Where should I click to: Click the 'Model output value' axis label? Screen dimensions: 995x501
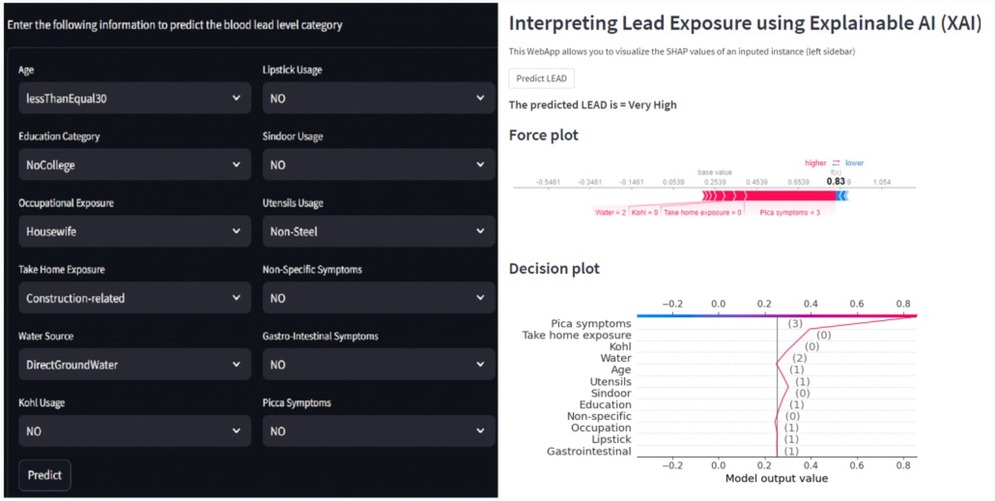point(777,479)
